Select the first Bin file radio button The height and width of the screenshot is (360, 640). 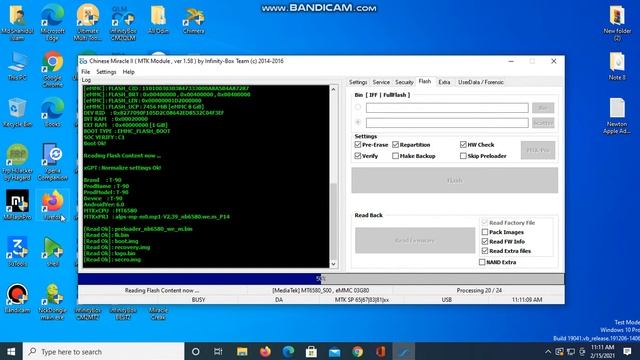pos(358,107)
